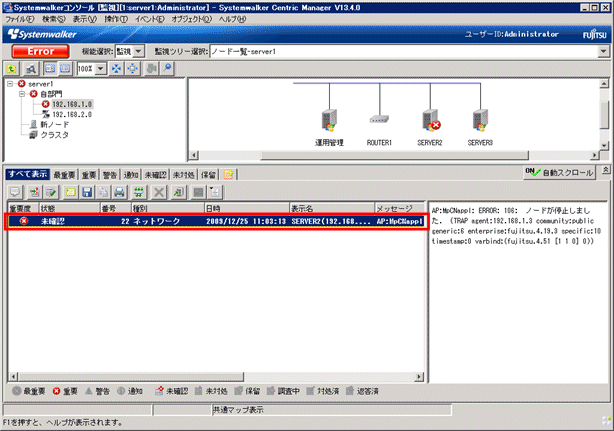Open the 表示(V) menu
The image size is (614, 431).
click(x=85, y=19)
